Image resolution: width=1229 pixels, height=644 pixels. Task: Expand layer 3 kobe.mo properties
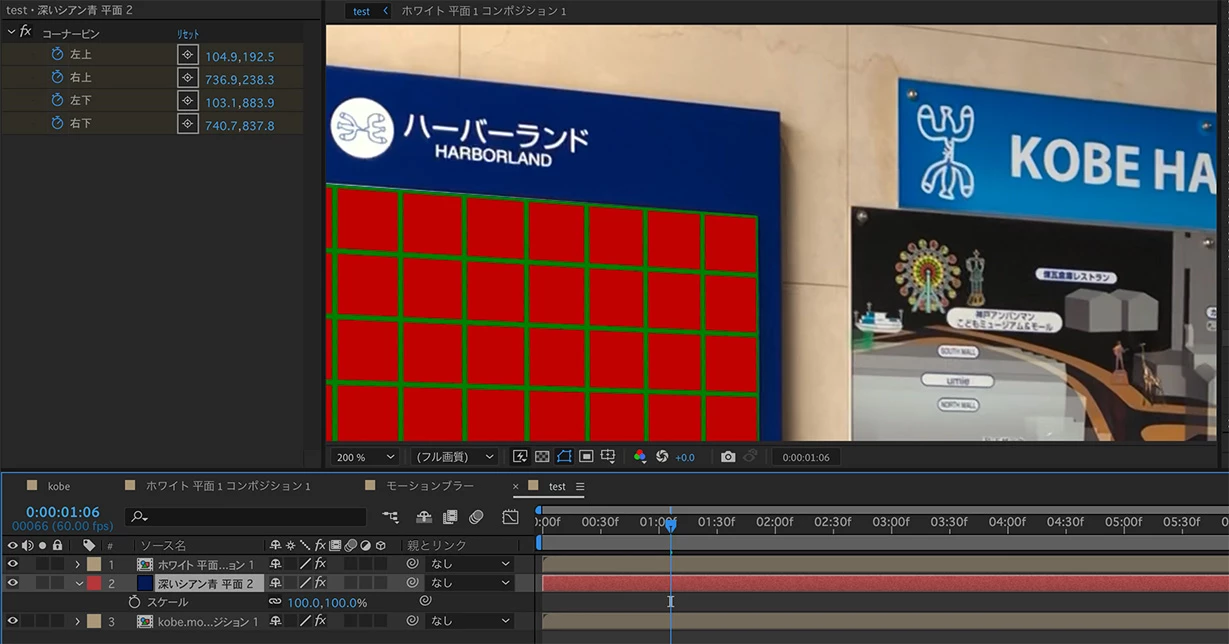78,621
